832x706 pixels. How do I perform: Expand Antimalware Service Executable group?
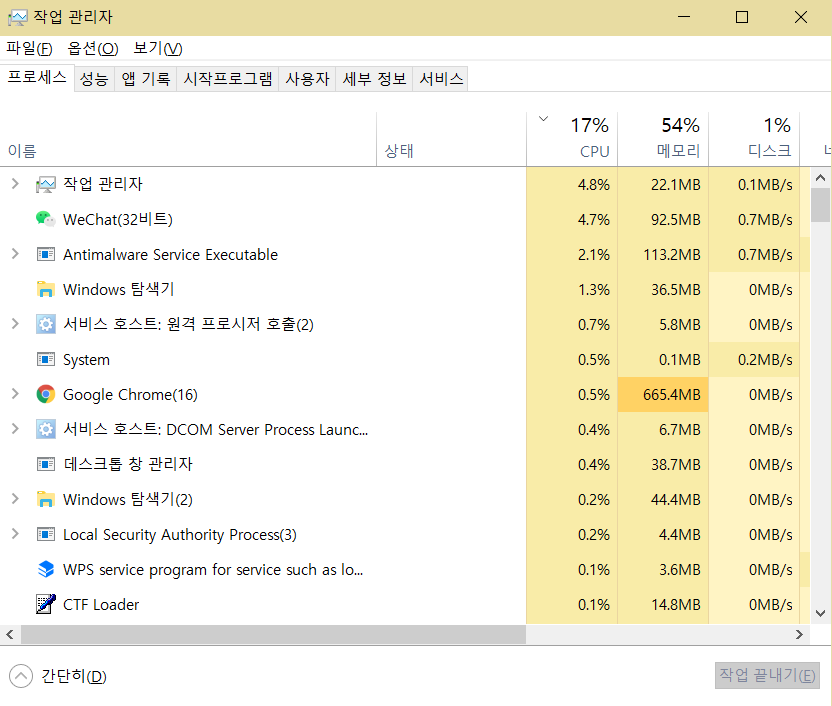(15, 254)
